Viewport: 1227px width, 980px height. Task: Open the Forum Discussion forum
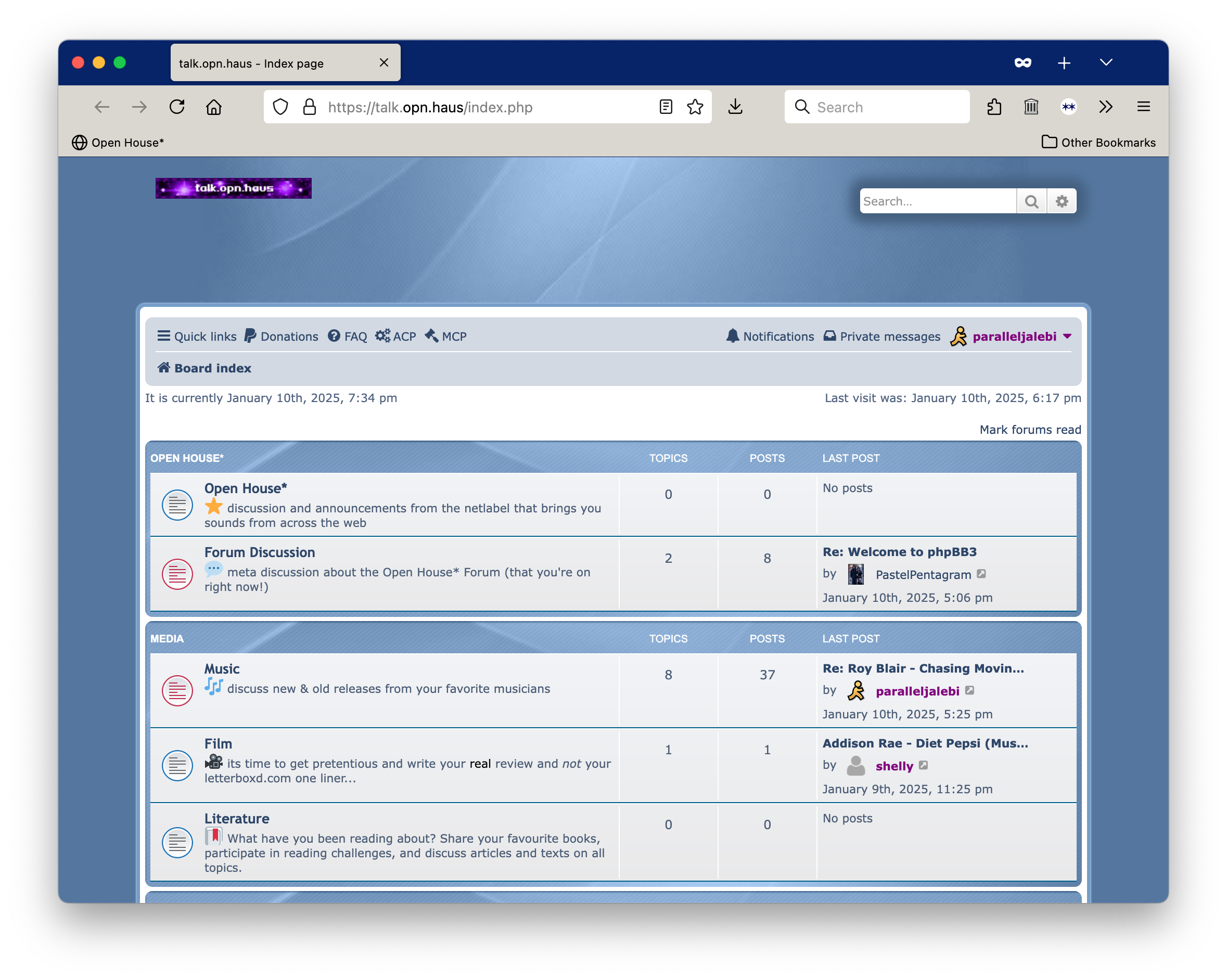point(260,552)
